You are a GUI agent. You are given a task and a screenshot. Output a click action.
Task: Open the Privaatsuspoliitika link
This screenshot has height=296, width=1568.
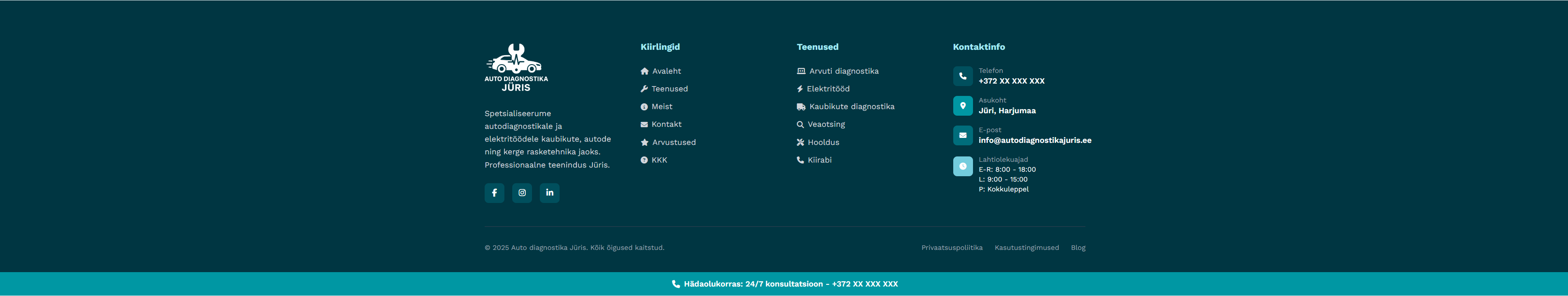[x=952, y=248]
